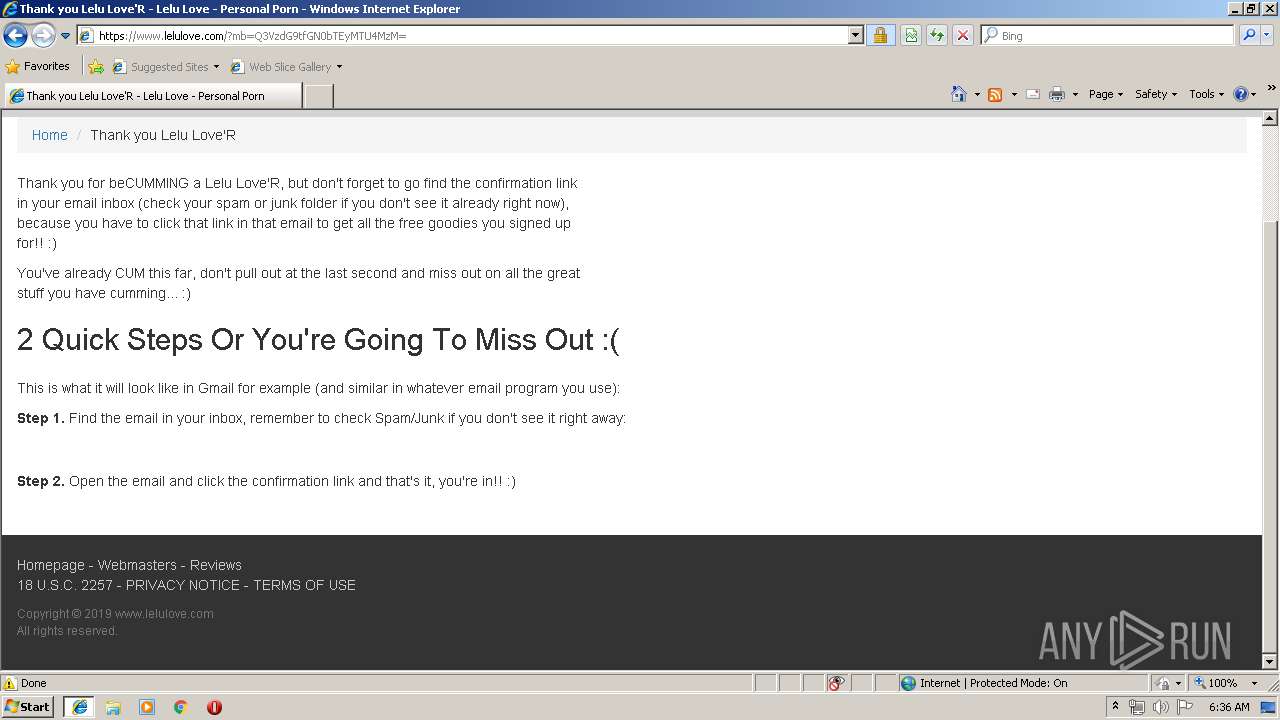The height and width of the screenshot is (720, 1280).
Task: Click the scrollbar up arrow
Action: (x=1270, y=119)
